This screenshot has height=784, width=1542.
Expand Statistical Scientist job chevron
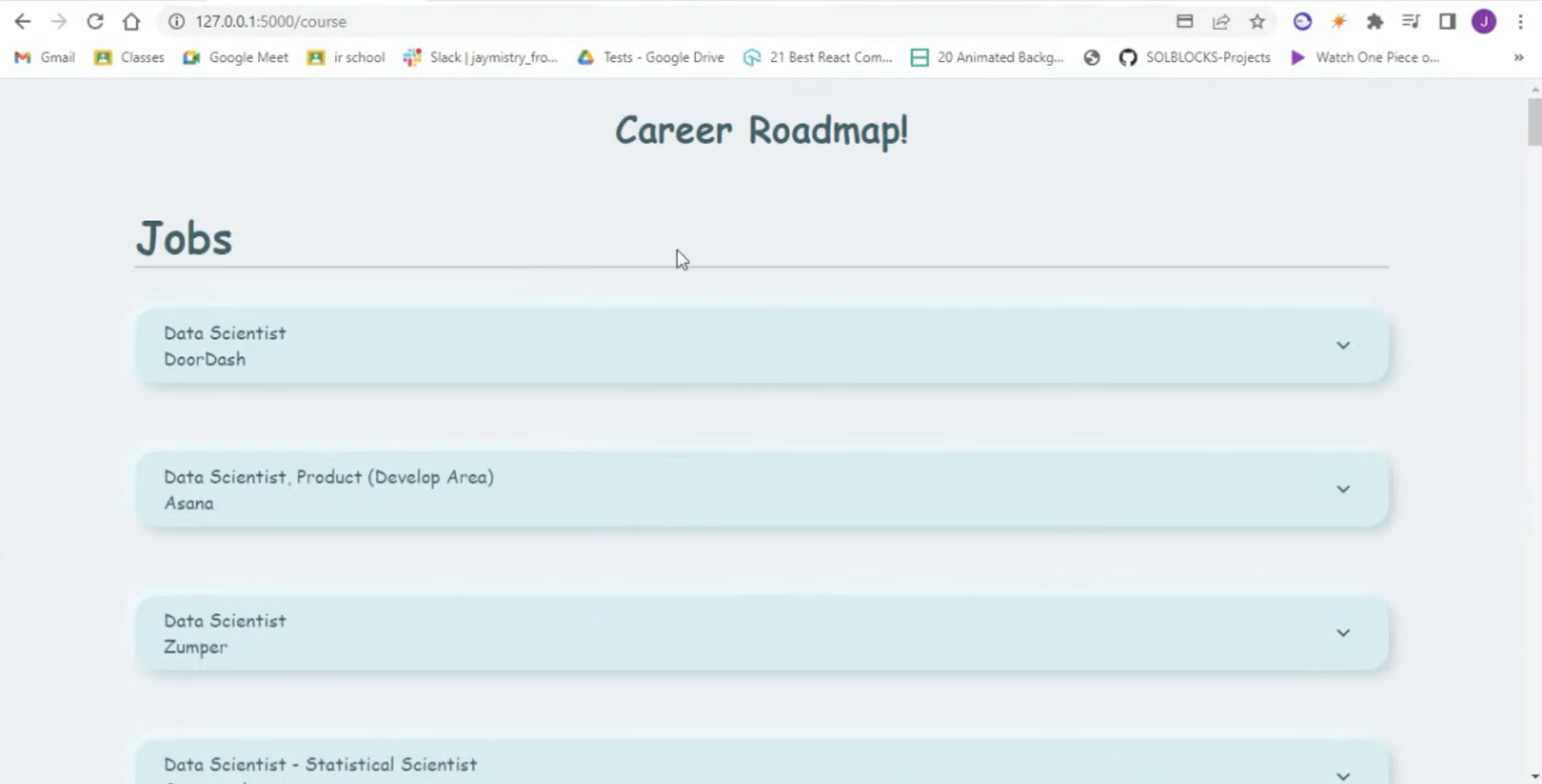click(x=1342, y=776)
